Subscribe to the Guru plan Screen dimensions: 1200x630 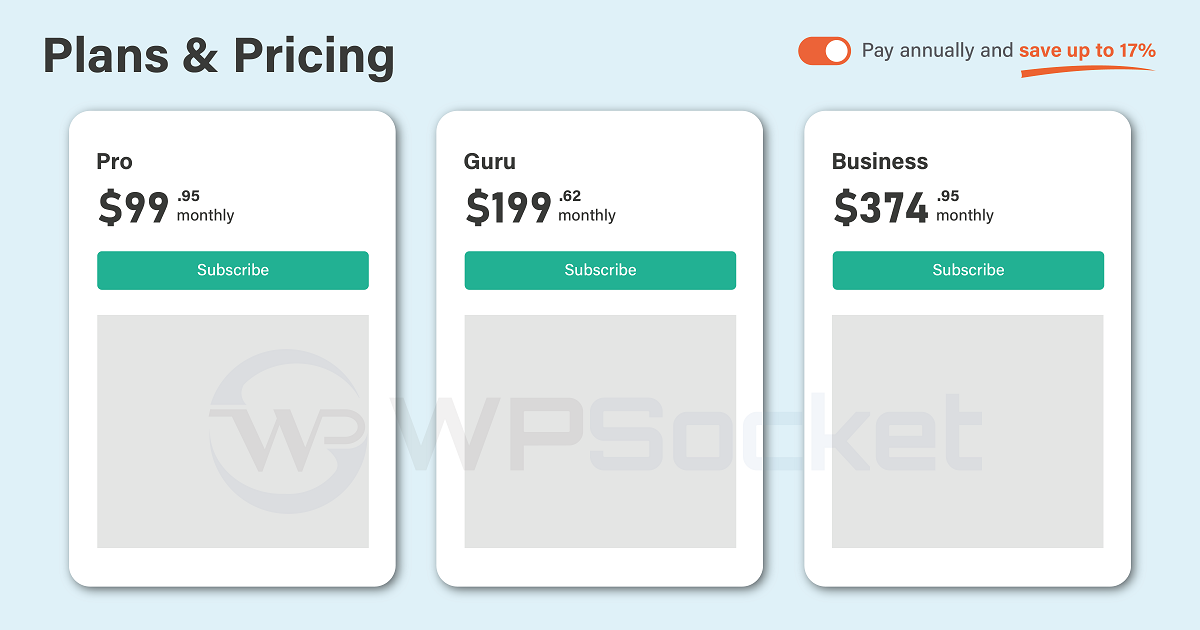600,270
